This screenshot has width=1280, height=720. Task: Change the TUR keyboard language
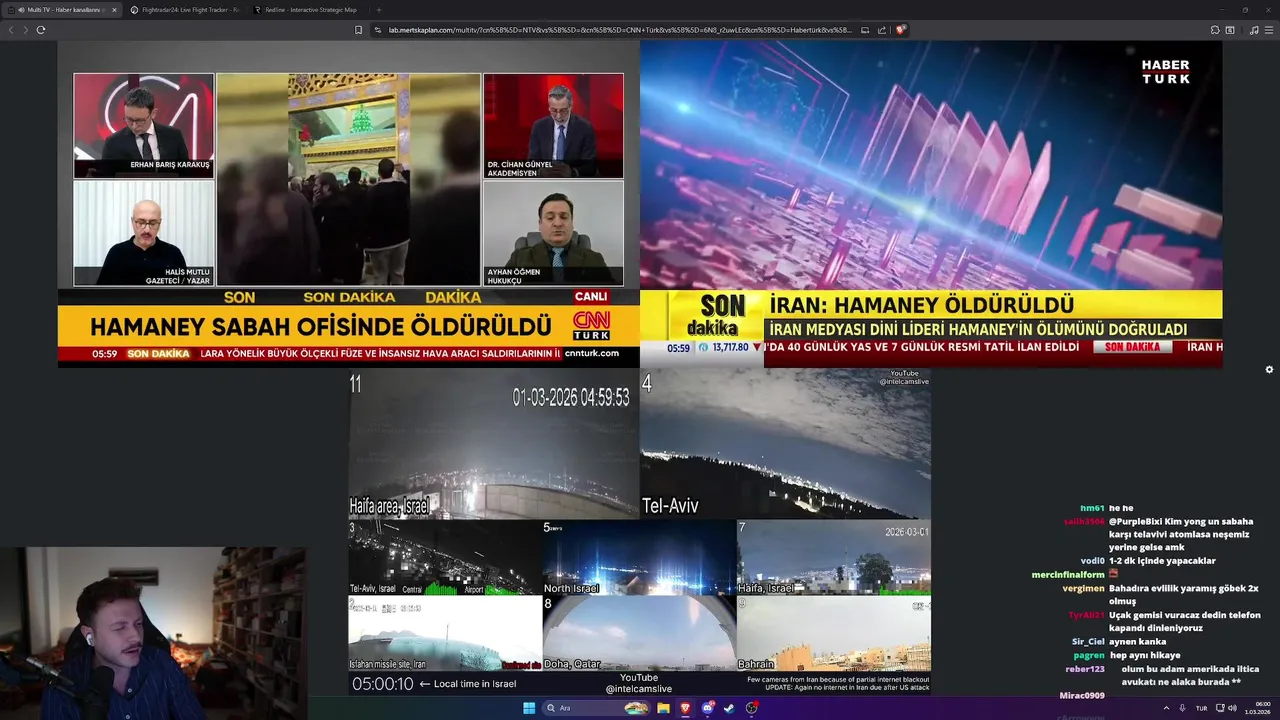coord(1202,708)
